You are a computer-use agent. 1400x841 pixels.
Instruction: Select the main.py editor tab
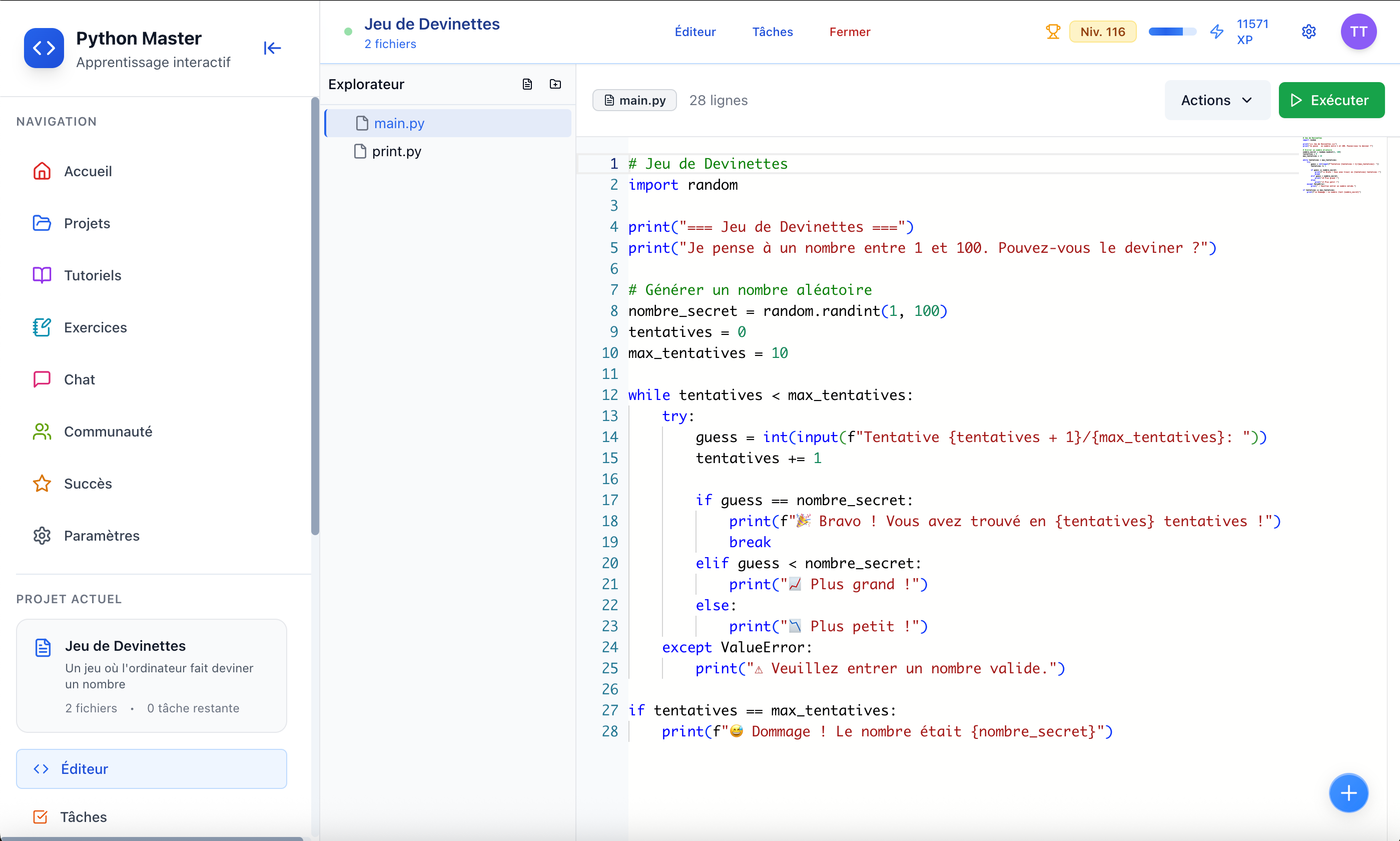(x=634, y=100)
